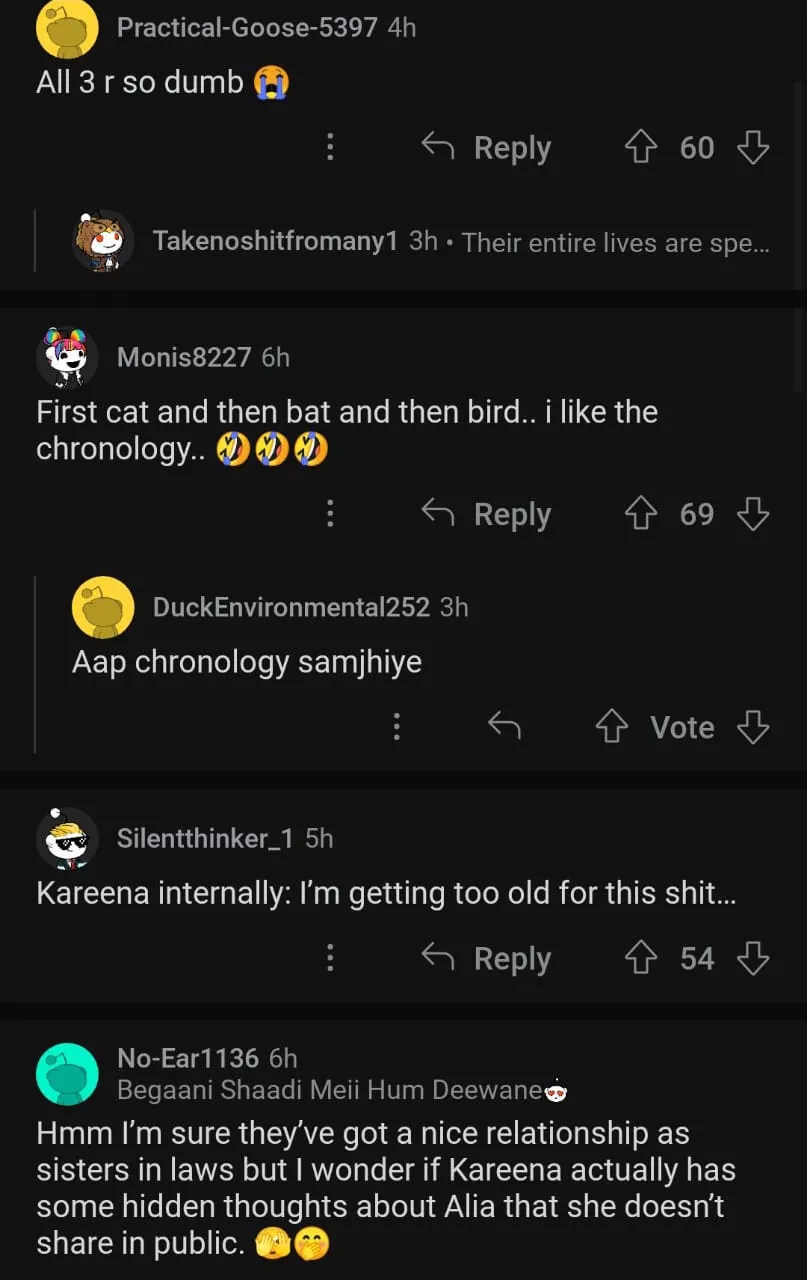
Task: Reply to Monis8227's comment
Action: click(487, 514)
